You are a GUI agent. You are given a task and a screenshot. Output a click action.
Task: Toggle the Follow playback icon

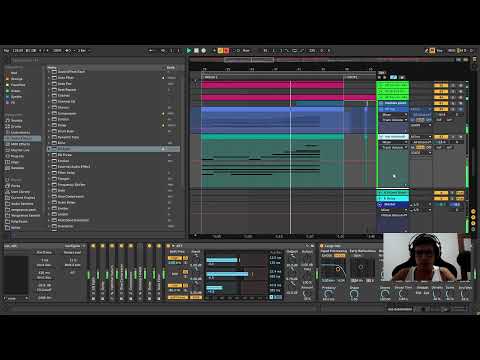[151, 51]
